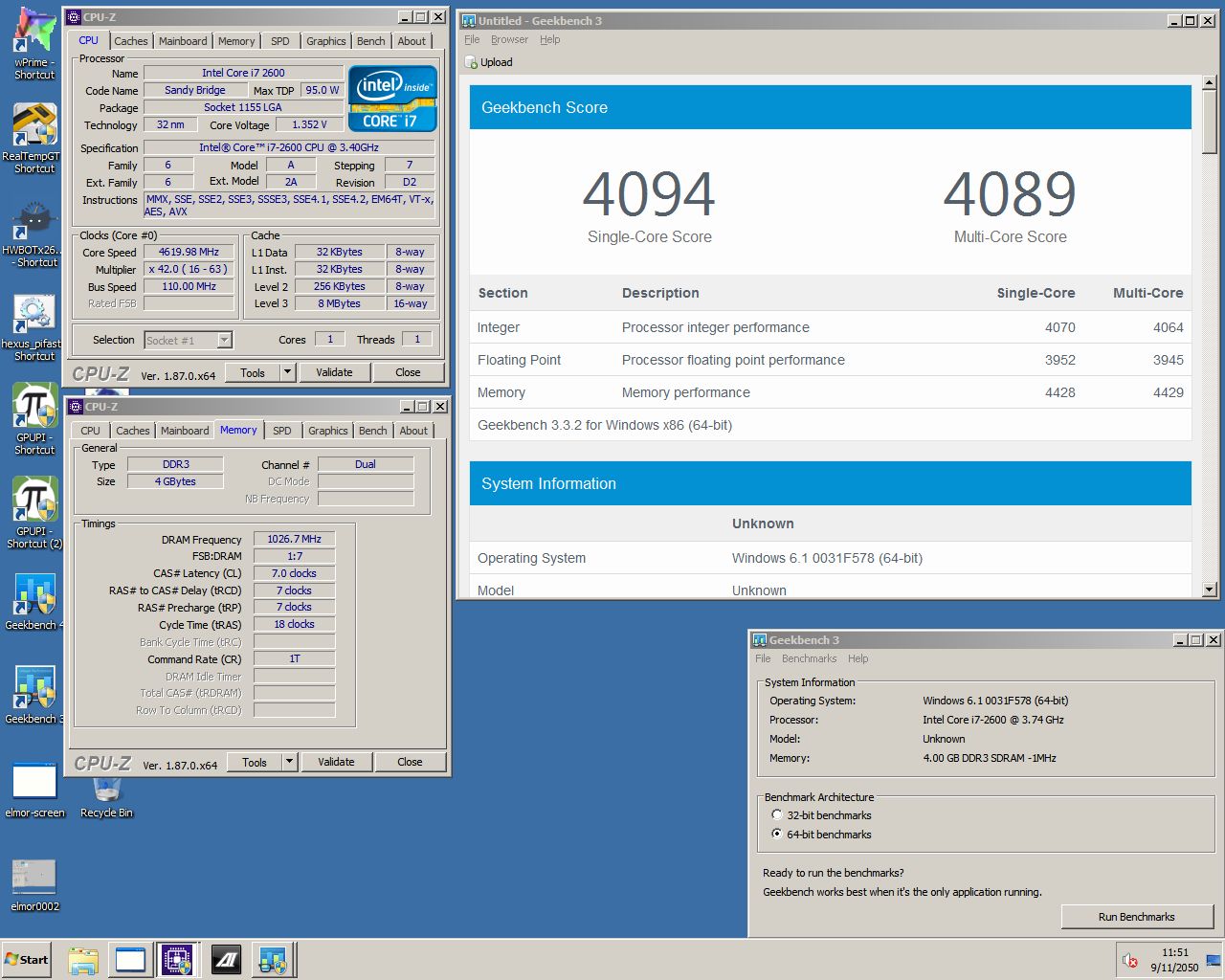Click the Intel Core i7 logo in CPU-Z

392,99
